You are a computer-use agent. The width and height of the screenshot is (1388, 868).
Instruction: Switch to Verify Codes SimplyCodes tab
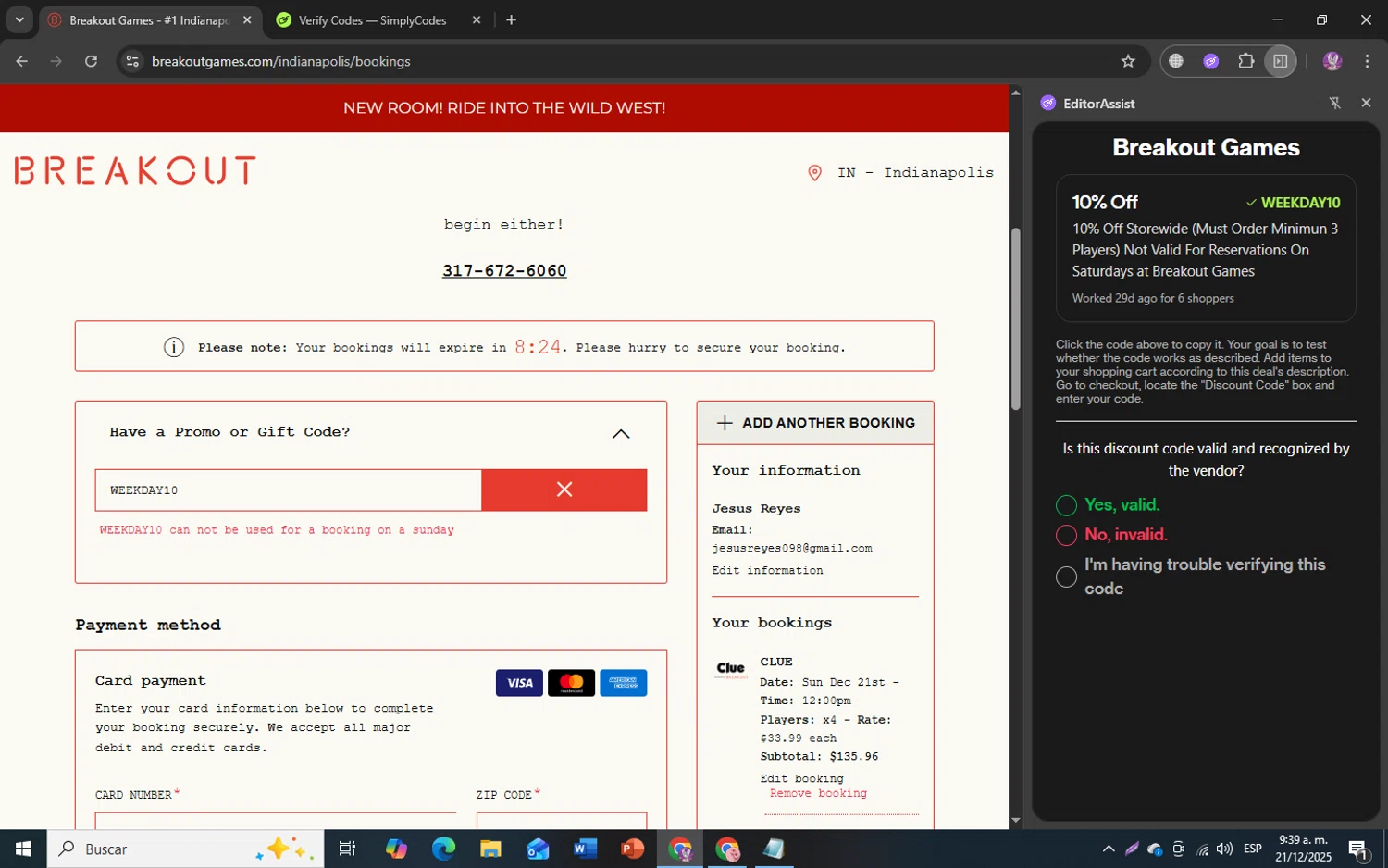373,20
